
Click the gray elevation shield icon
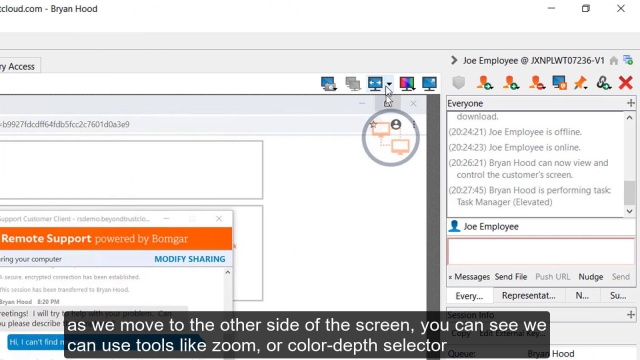[459, 83]
